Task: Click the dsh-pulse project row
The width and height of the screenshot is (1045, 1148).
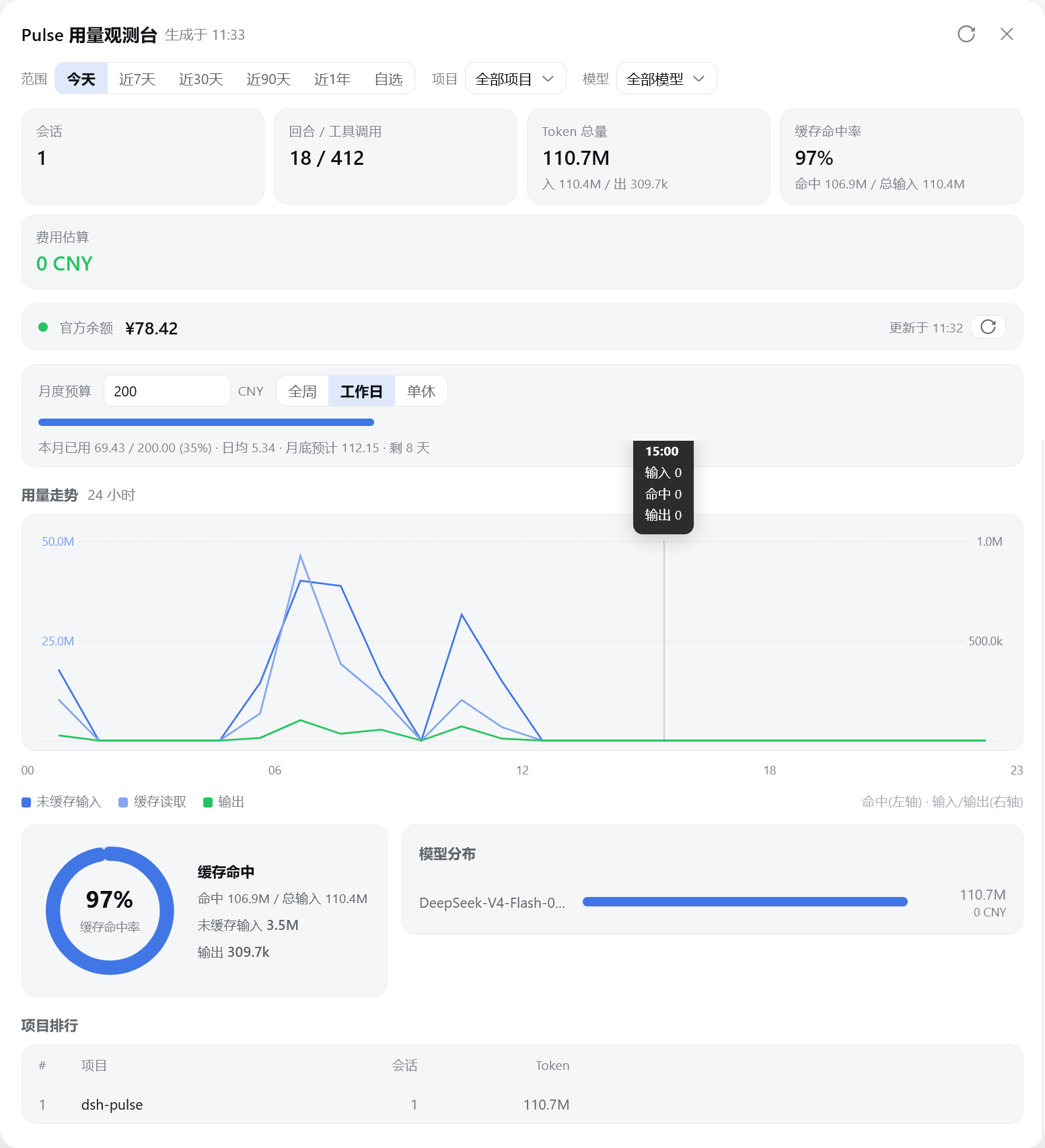Action: (x=522, y=1104)
